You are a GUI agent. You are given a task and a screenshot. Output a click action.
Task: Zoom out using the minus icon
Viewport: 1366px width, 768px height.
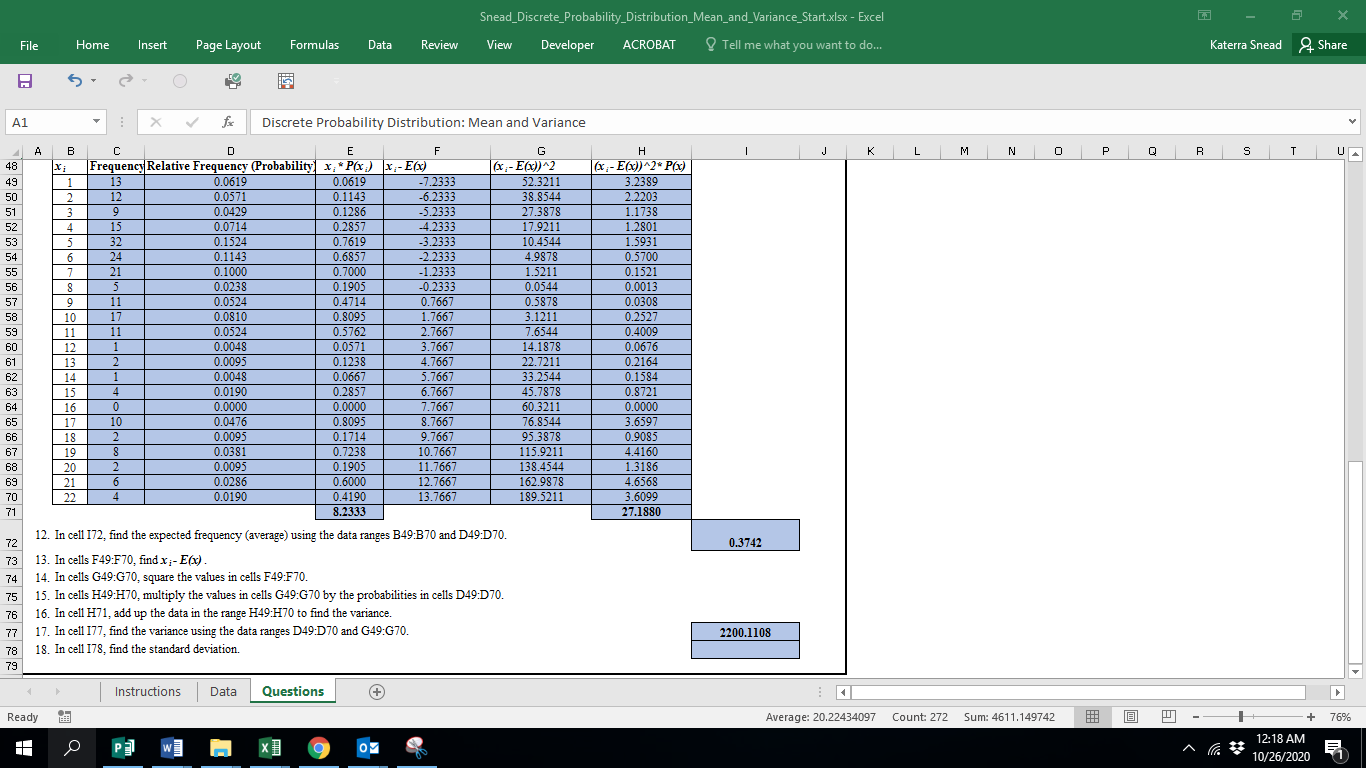[x=1196, y=717]
